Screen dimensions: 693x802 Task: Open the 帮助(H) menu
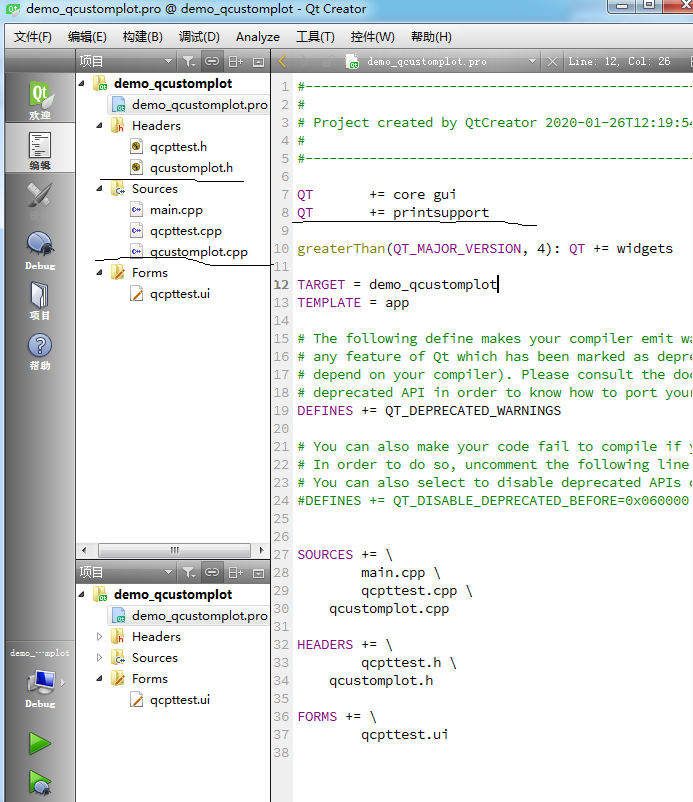click(431, 37)
